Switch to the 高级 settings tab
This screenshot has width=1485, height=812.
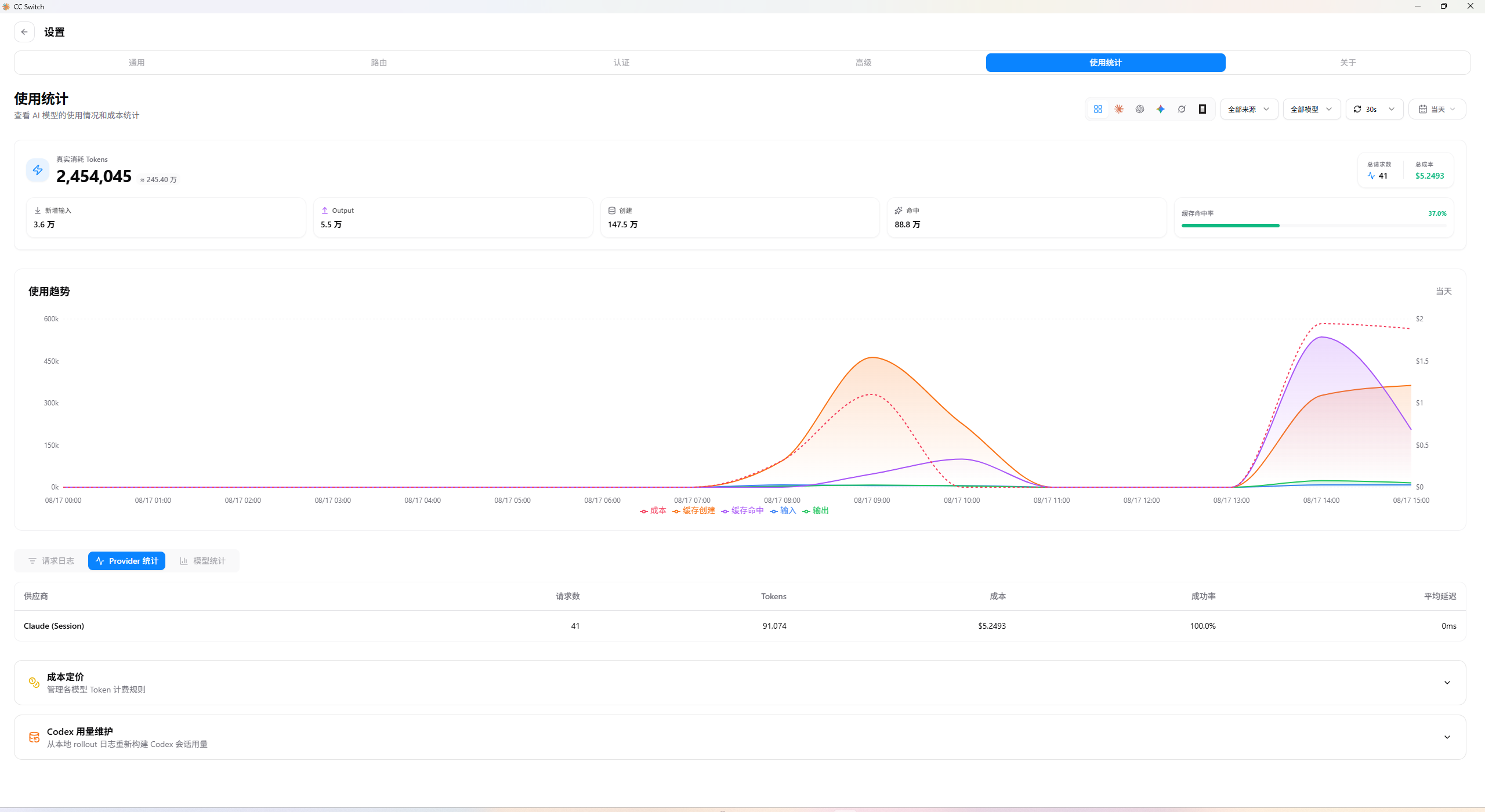863,63
